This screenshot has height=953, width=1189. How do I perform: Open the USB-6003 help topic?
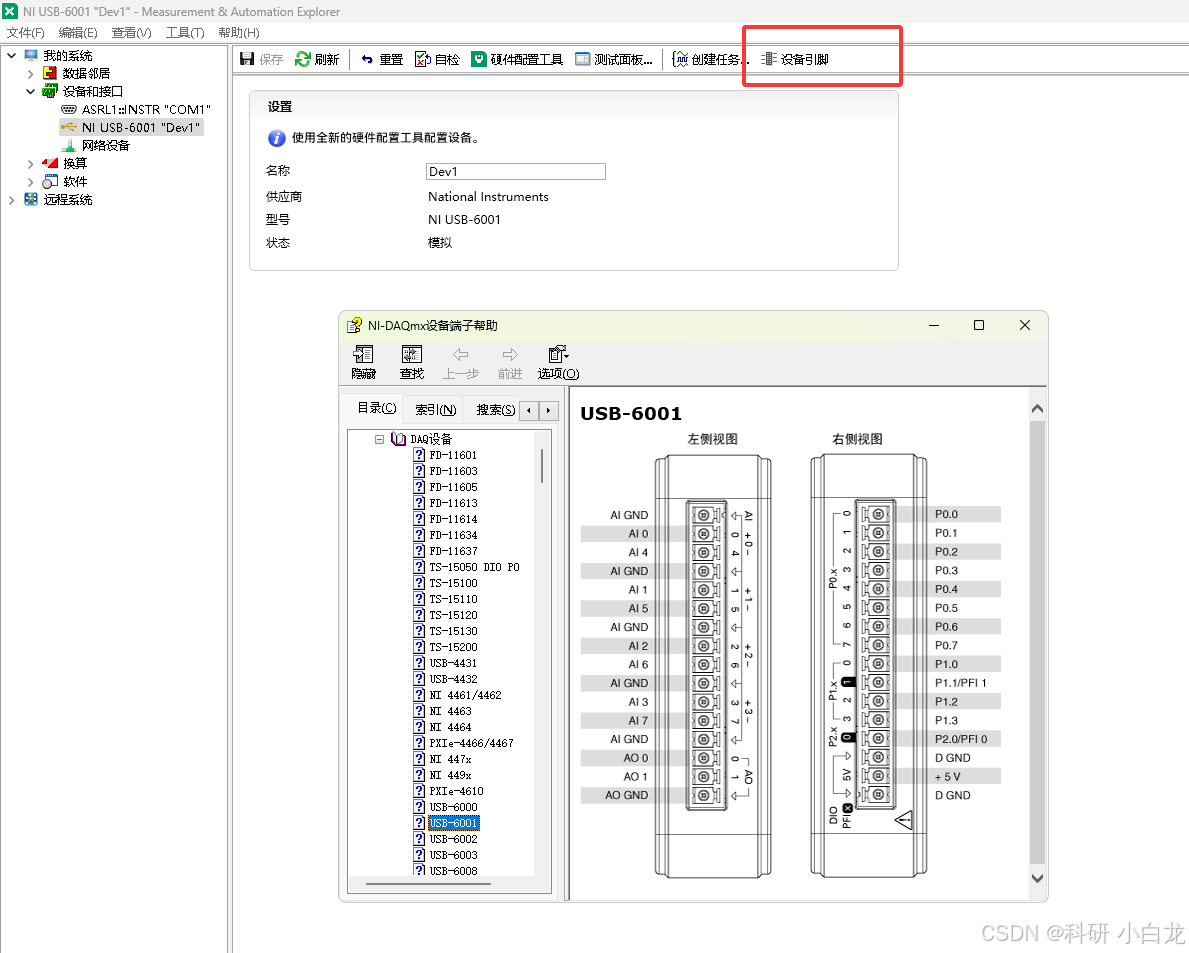click(x=453, y=854)
